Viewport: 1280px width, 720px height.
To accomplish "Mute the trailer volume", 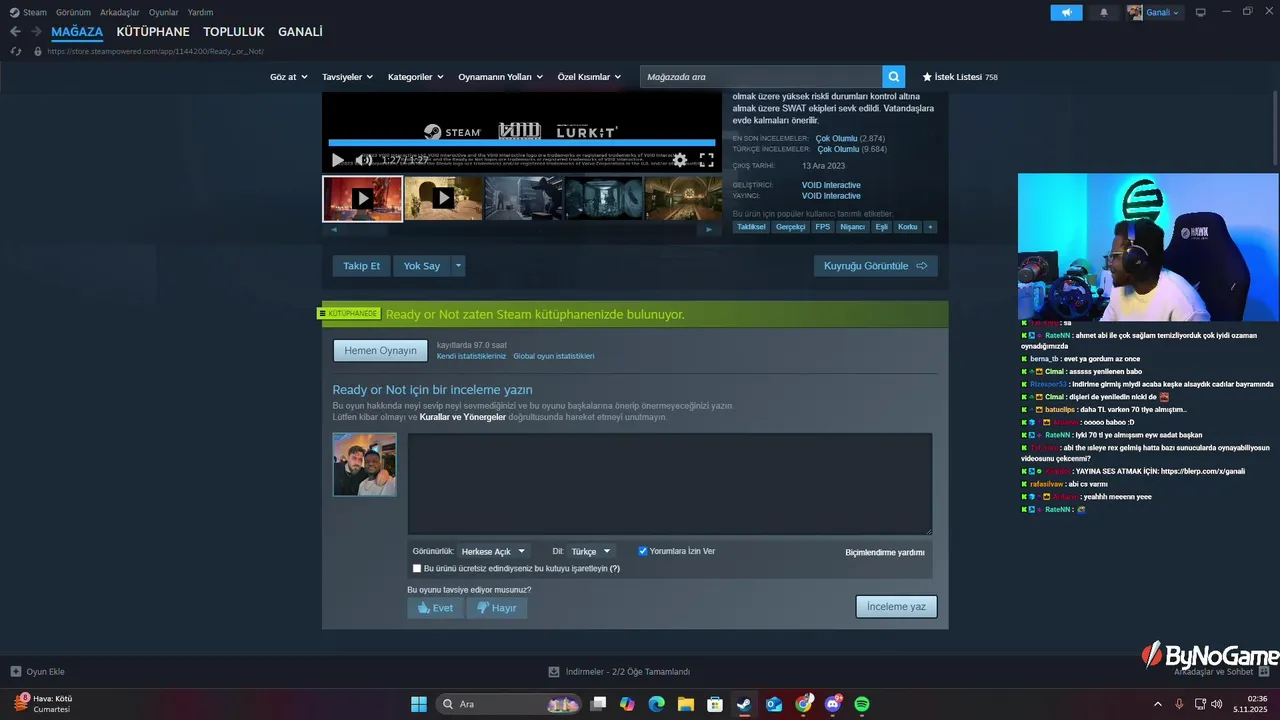I will click(364, 160).
